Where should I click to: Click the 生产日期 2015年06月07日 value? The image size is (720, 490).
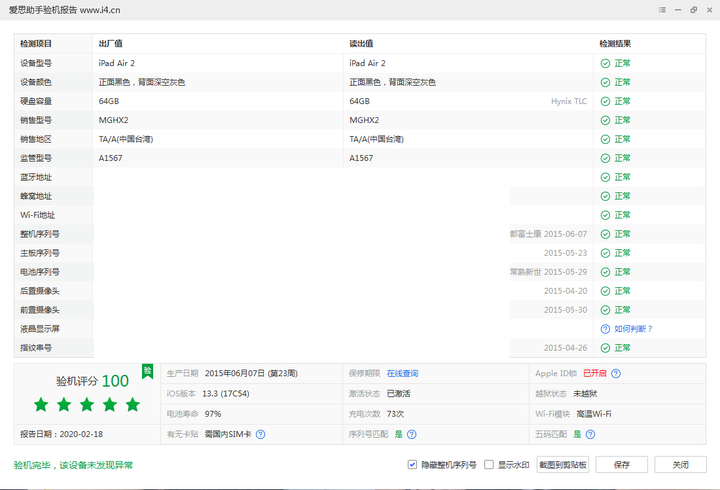[251, 373]
